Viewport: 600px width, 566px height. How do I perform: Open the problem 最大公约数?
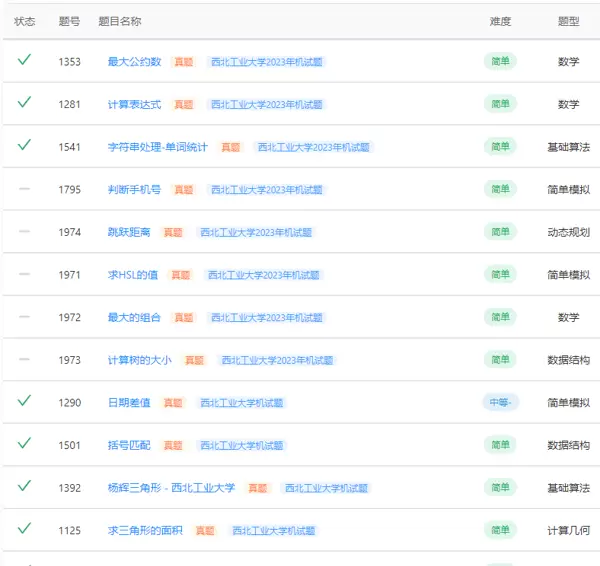[x=134, y=62]
